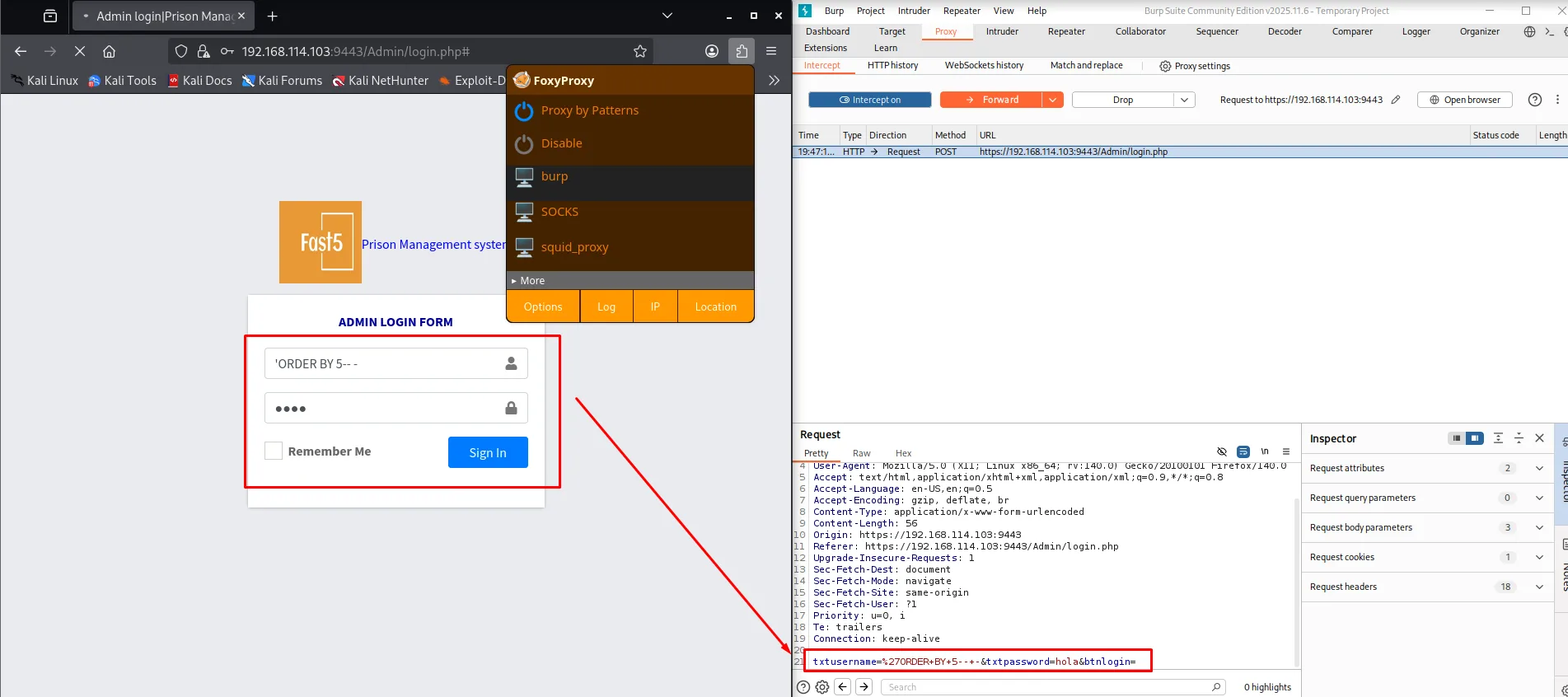This screenshot has width=1568, height=697.
Task: Open Kali NetHunter bookmark
Action: (x=381, y=80)
